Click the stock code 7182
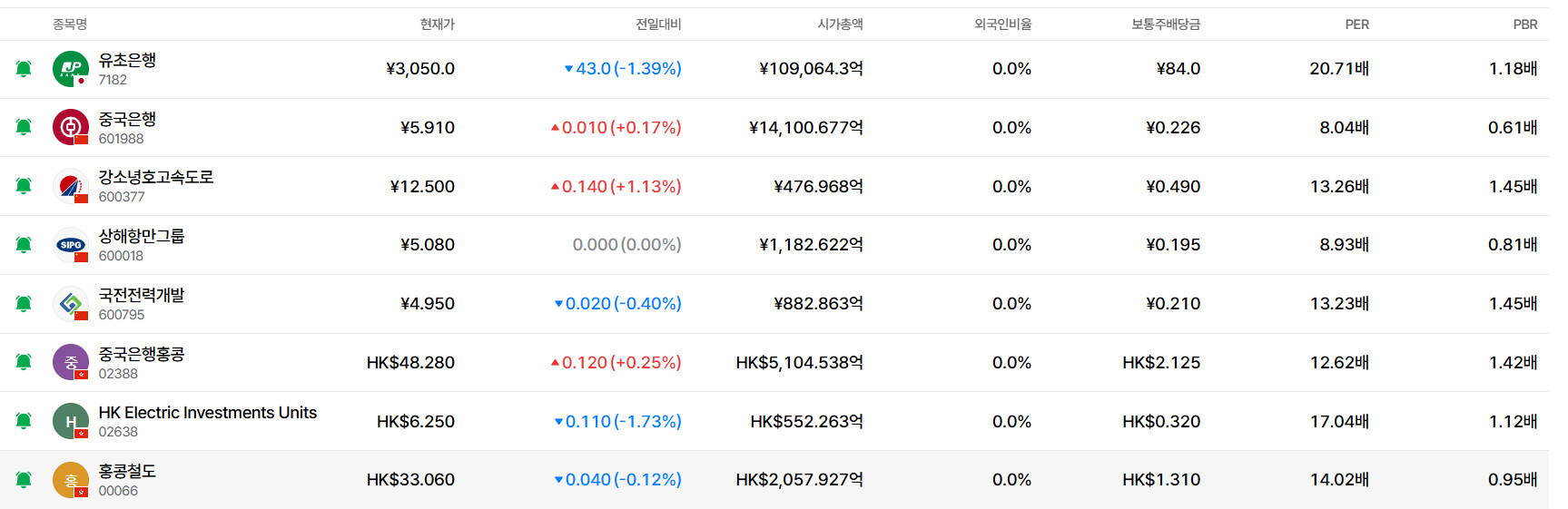 [x=113, y=80]
